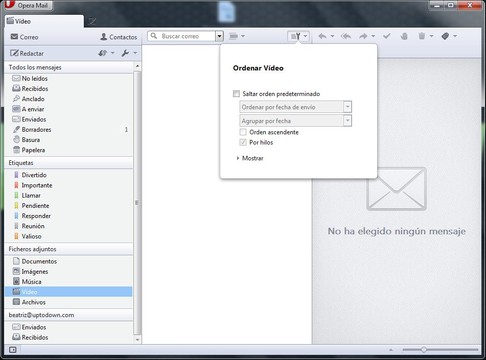This screenshot has height=360, width=486.
Task: Toggle the Por hilos checkbox
Action: coord(243,142)
